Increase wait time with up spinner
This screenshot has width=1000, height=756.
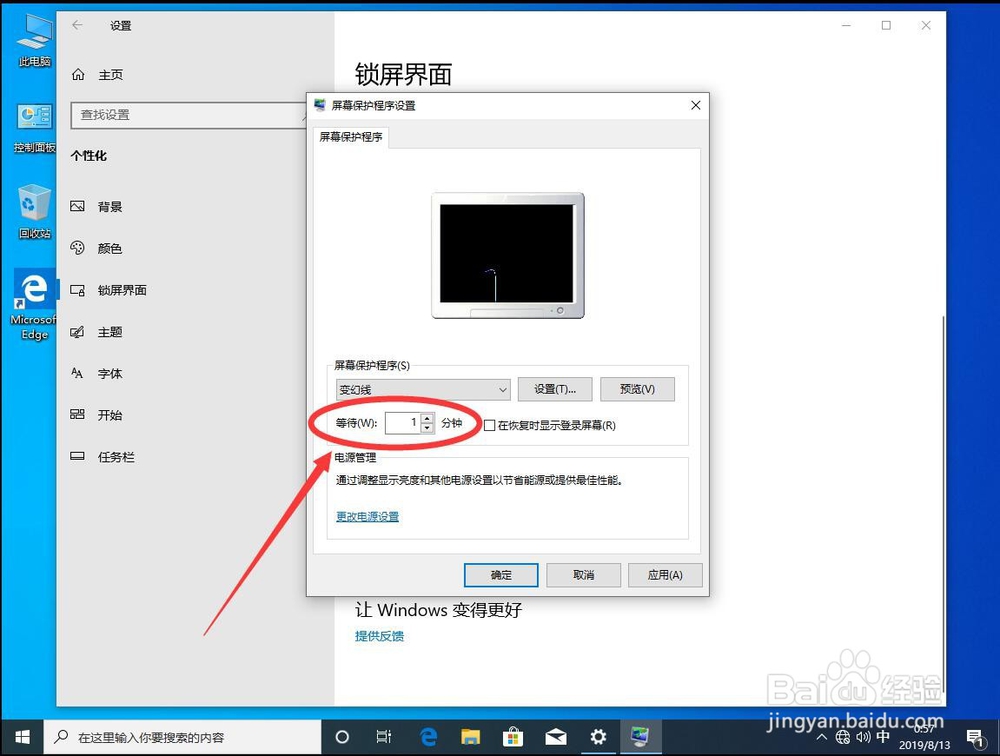427,418
